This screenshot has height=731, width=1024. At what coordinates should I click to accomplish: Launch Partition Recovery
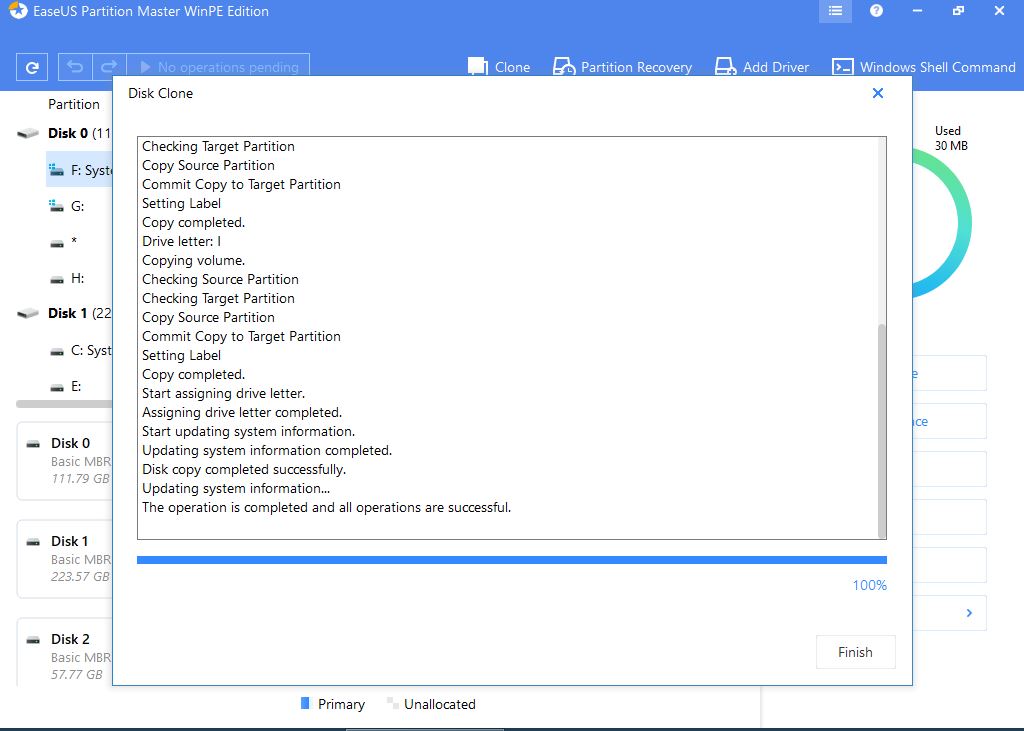point(622,67)
